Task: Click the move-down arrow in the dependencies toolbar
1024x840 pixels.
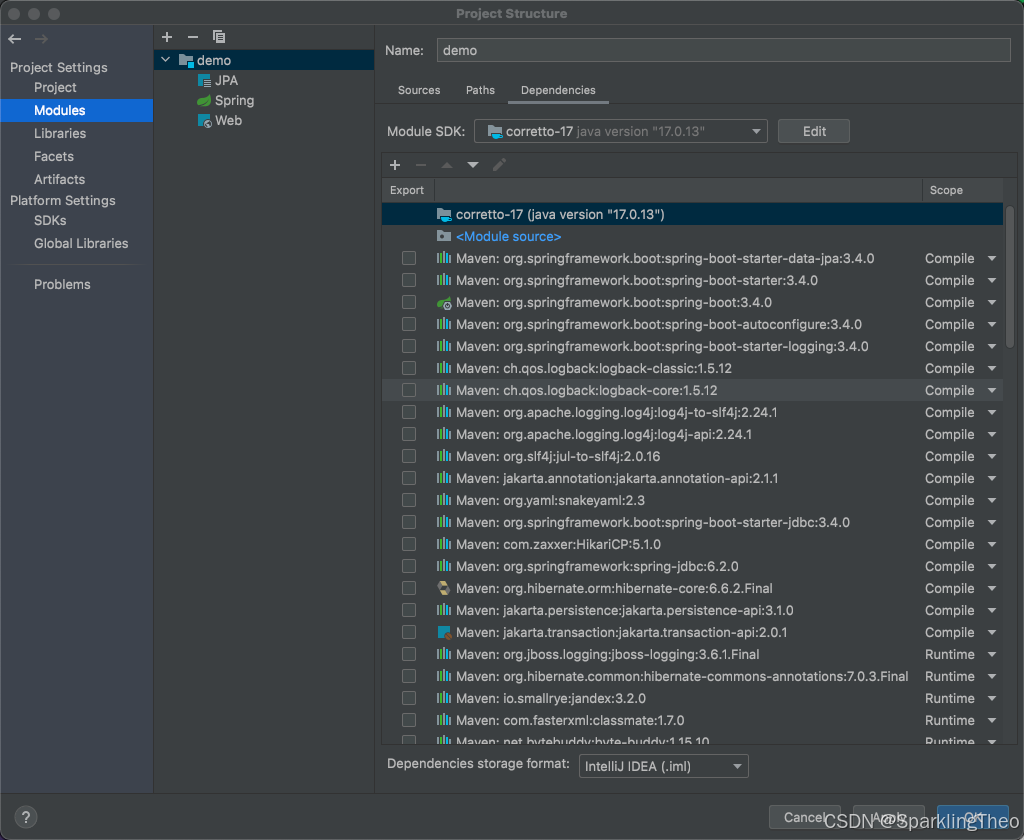Action: click(x=472, y=165)
